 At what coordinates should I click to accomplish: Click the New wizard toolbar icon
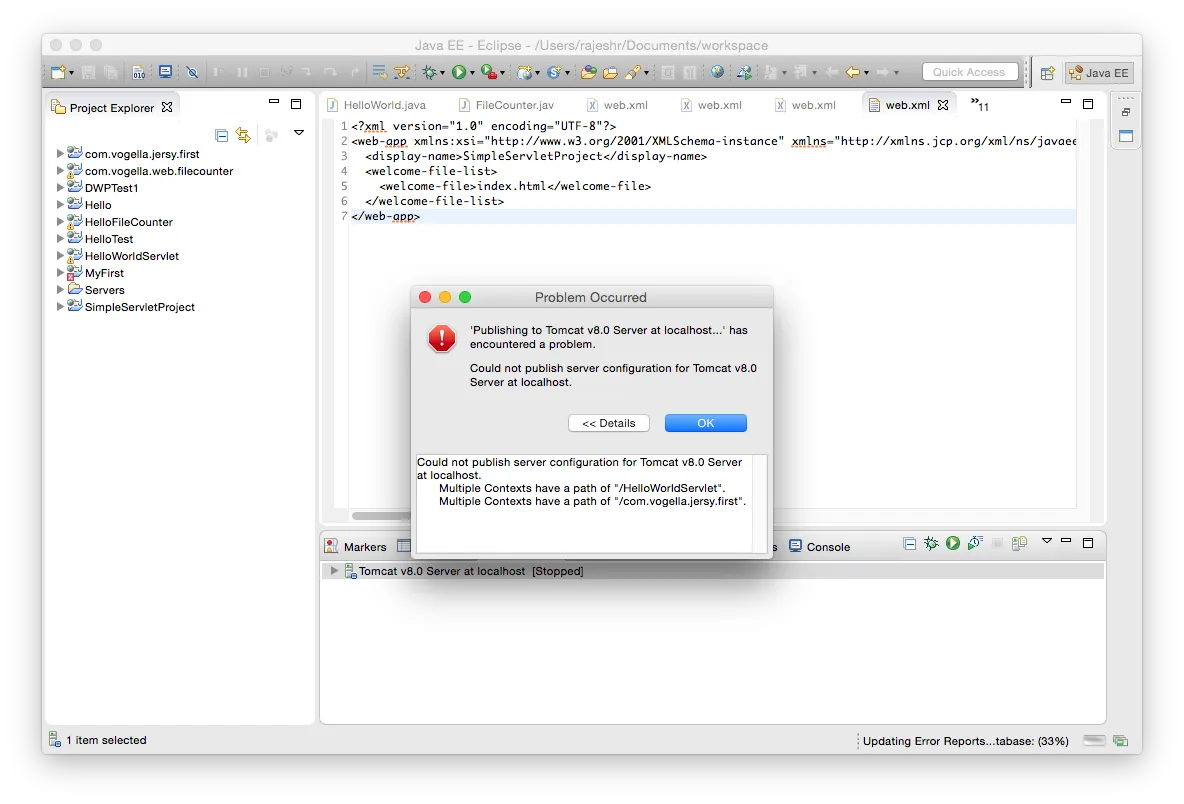pyautogui.click(x=58, y=72)
